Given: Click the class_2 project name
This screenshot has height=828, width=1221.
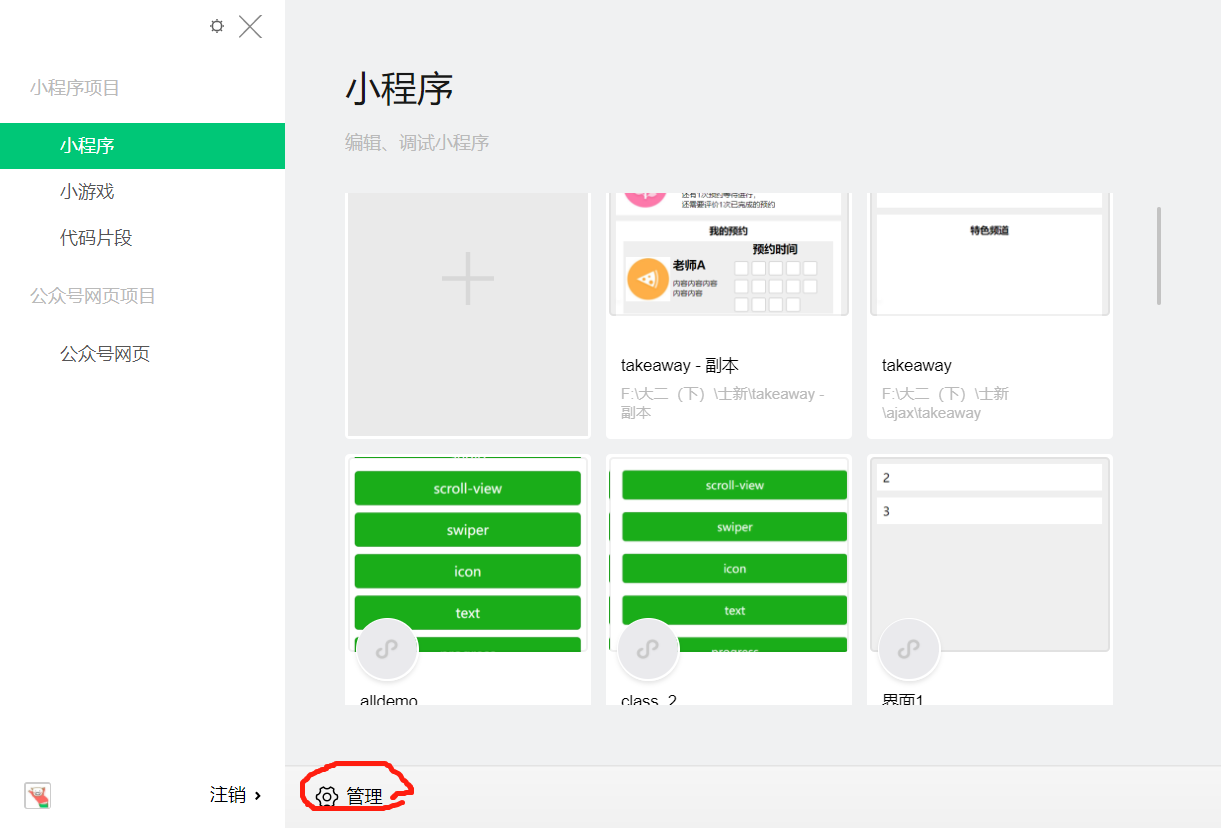Looking at the screenshot, I should [649, 700].
